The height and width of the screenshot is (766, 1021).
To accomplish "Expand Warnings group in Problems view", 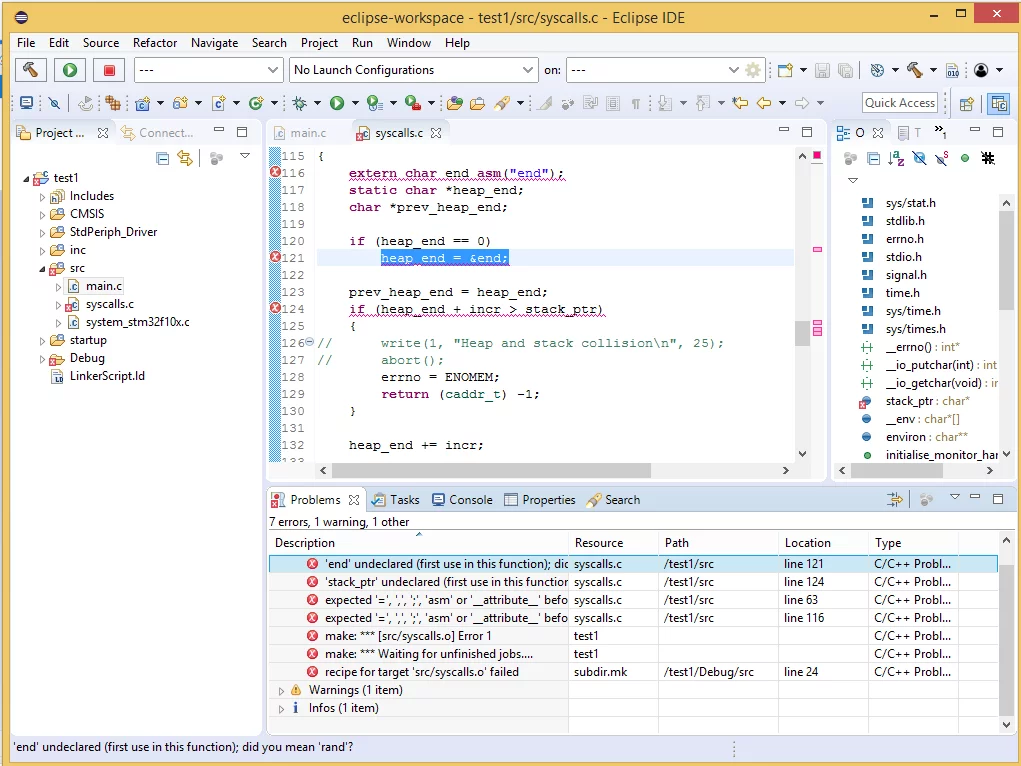I will (281, 690).
